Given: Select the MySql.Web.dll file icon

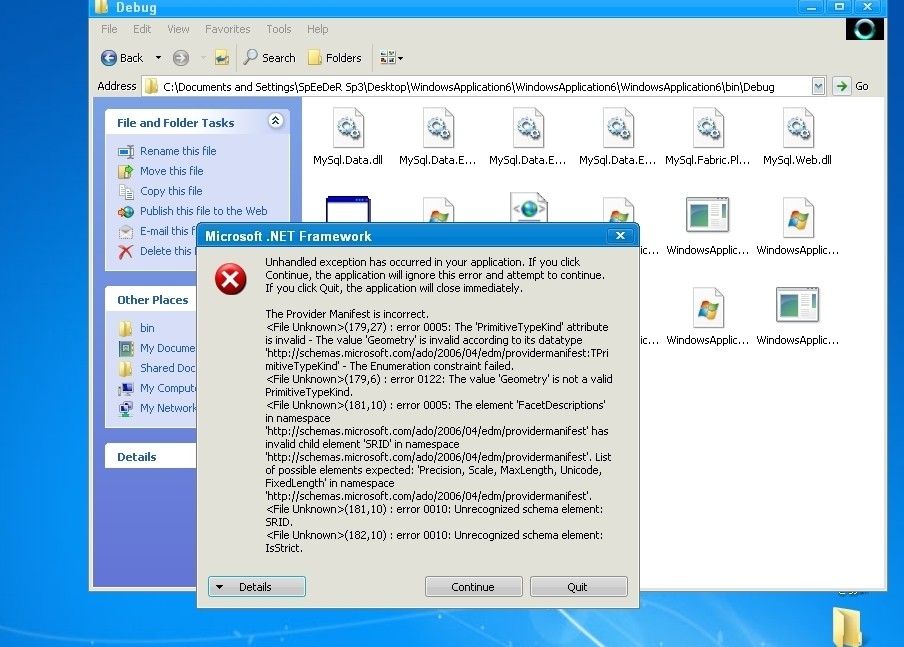Looking at the screenshot, I should point(797,130).
